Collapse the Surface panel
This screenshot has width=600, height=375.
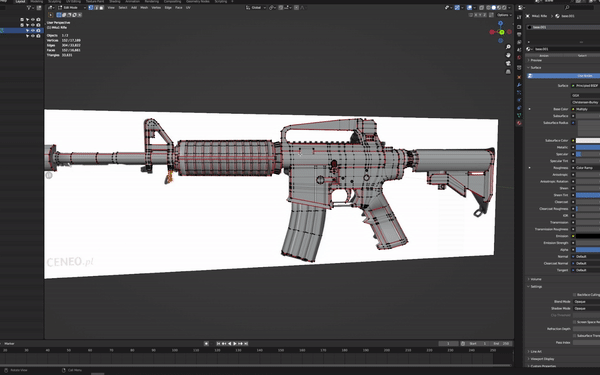tap(535, 68)
